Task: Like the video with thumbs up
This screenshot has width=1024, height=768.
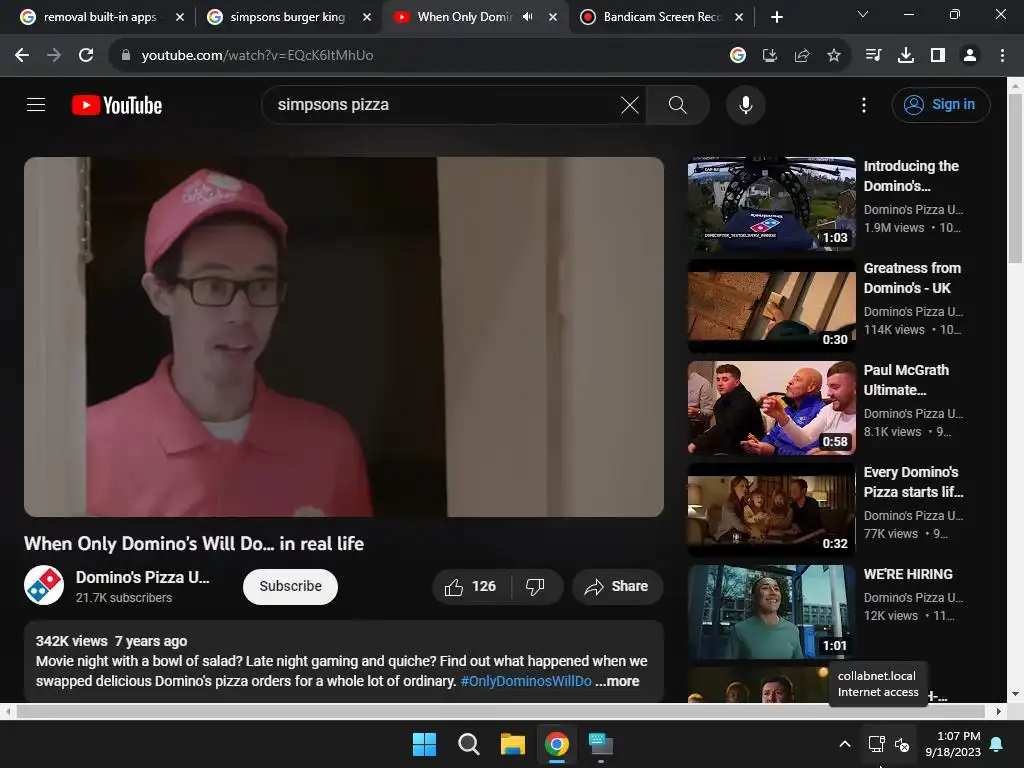Action: (x=472, y=586)
